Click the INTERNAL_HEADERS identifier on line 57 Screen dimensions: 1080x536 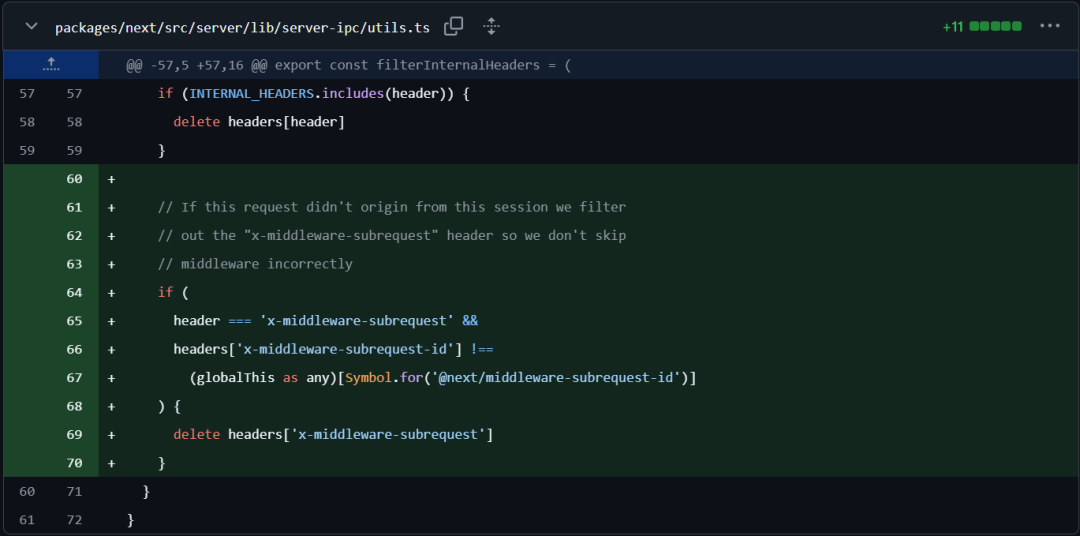251,93
